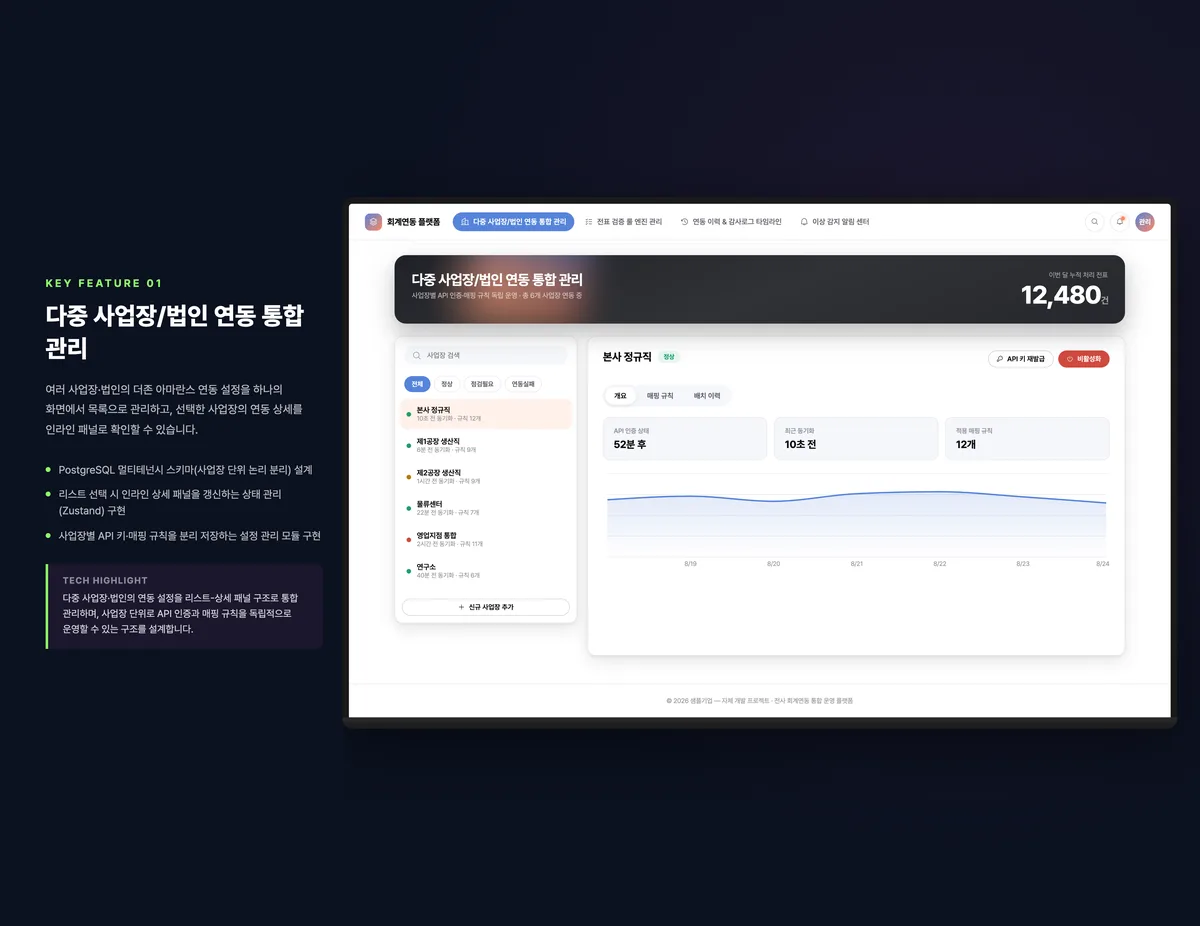
Task: Open 이상 감지 알림 센터 nav tab
Action: 835,222
